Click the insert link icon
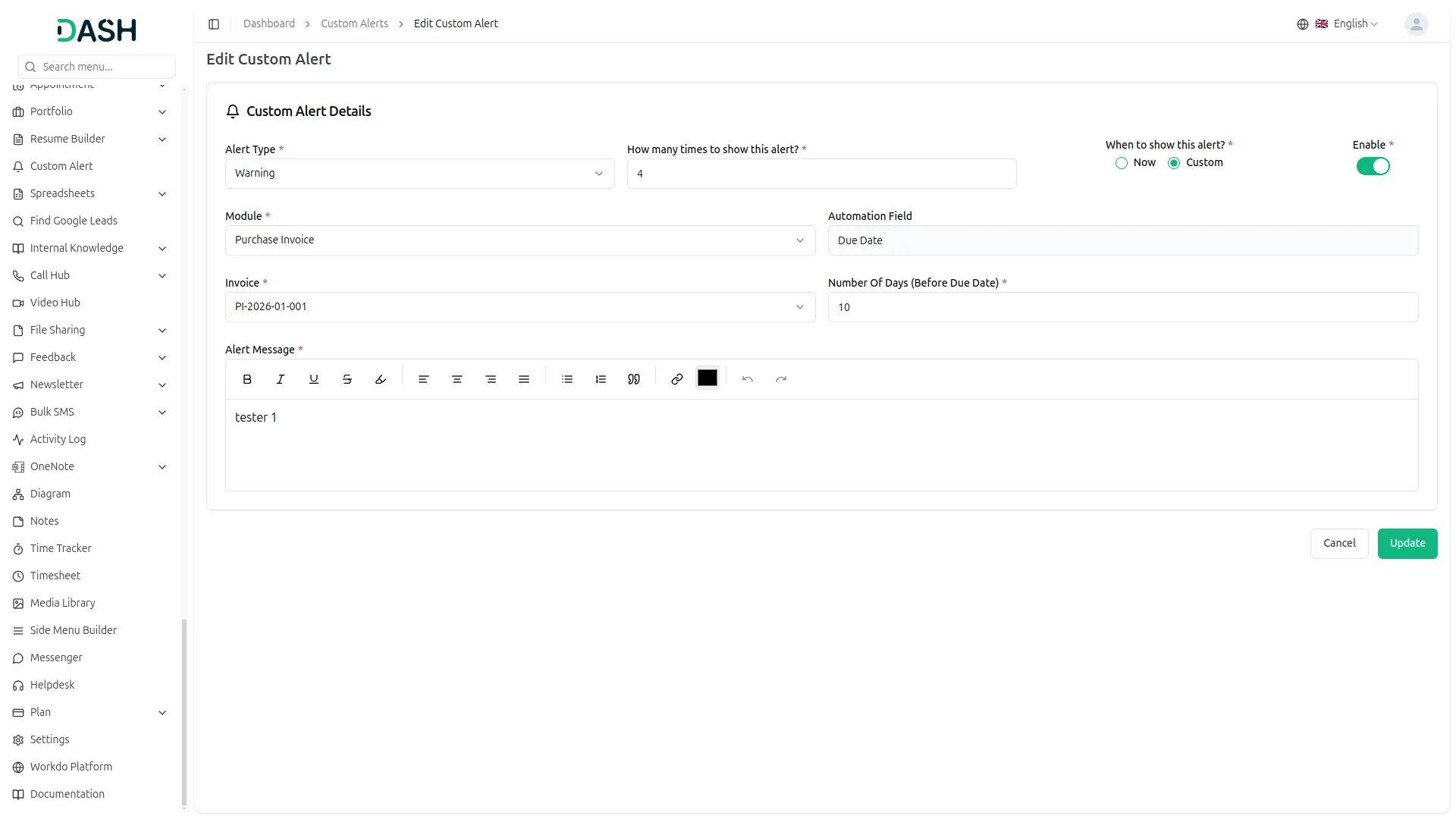This screenshot has height=819, width=1456. (677, 379)
